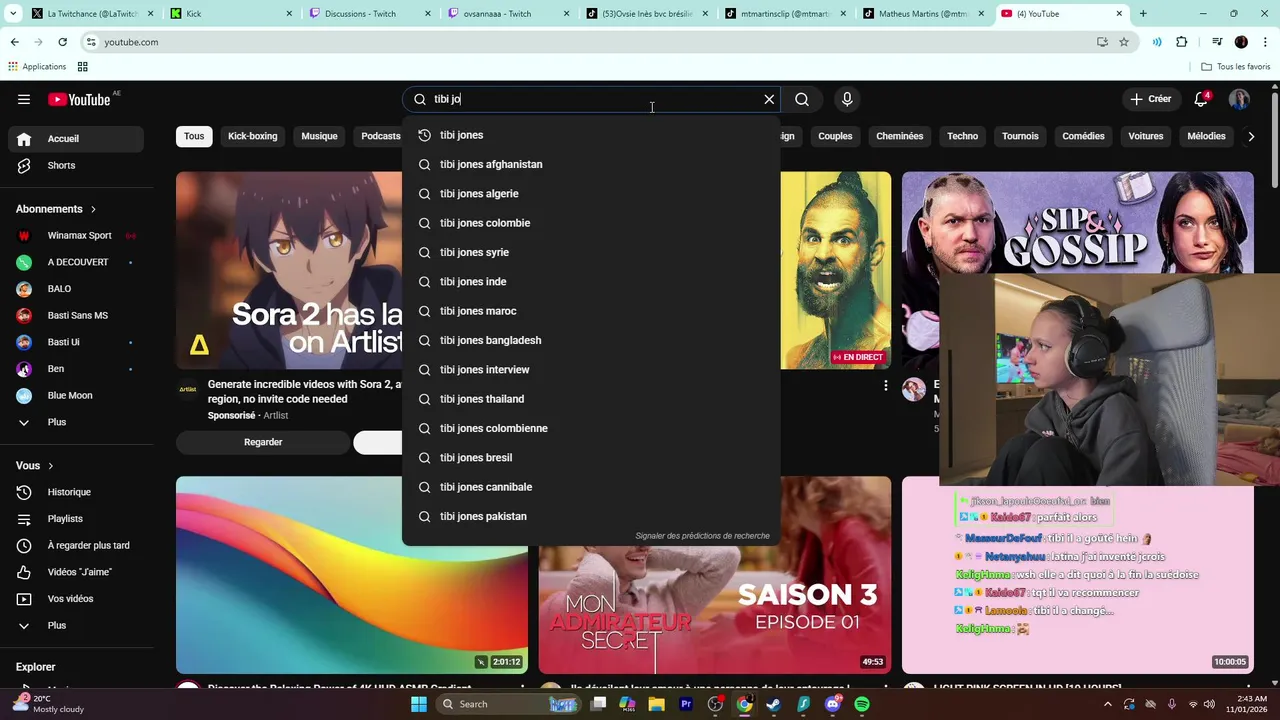
Task: Reload the page
Action: tap(62, 42)
